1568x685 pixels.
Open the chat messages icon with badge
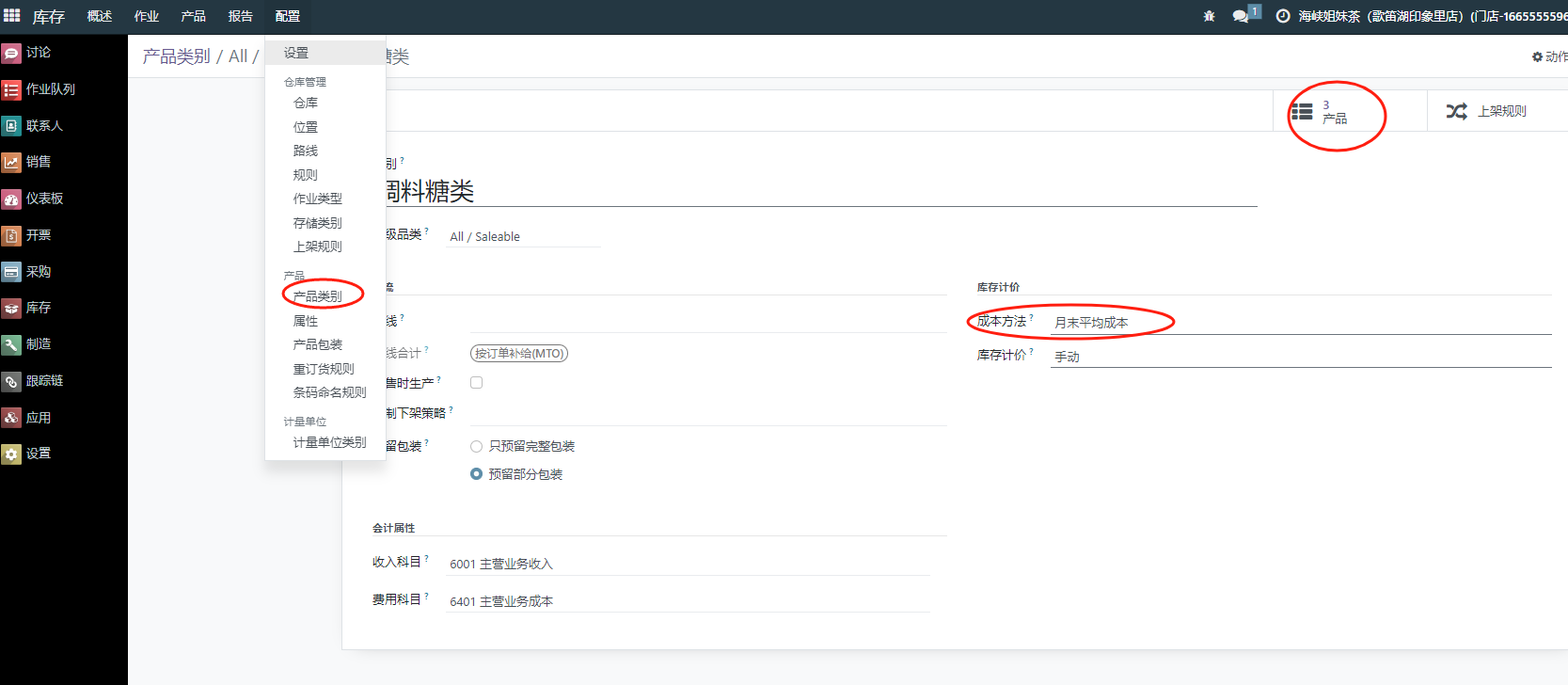tap(1242, 16)
